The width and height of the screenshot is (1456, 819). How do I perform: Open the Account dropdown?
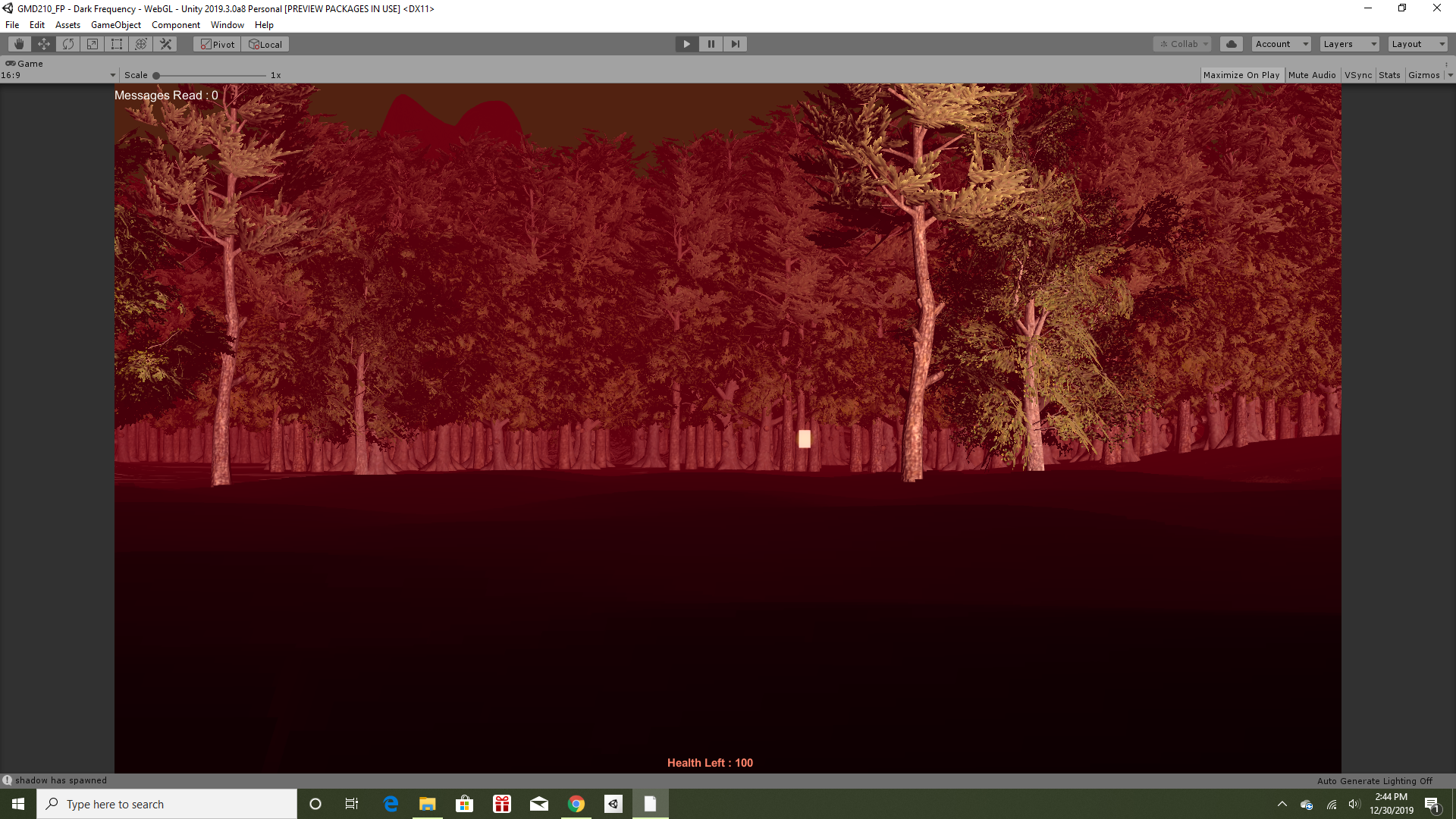(1281, 44)
